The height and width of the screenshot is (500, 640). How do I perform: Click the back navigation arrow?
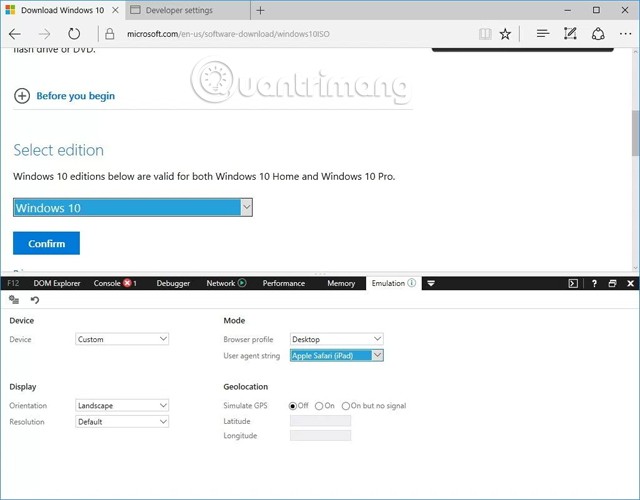tap(15, 33)
